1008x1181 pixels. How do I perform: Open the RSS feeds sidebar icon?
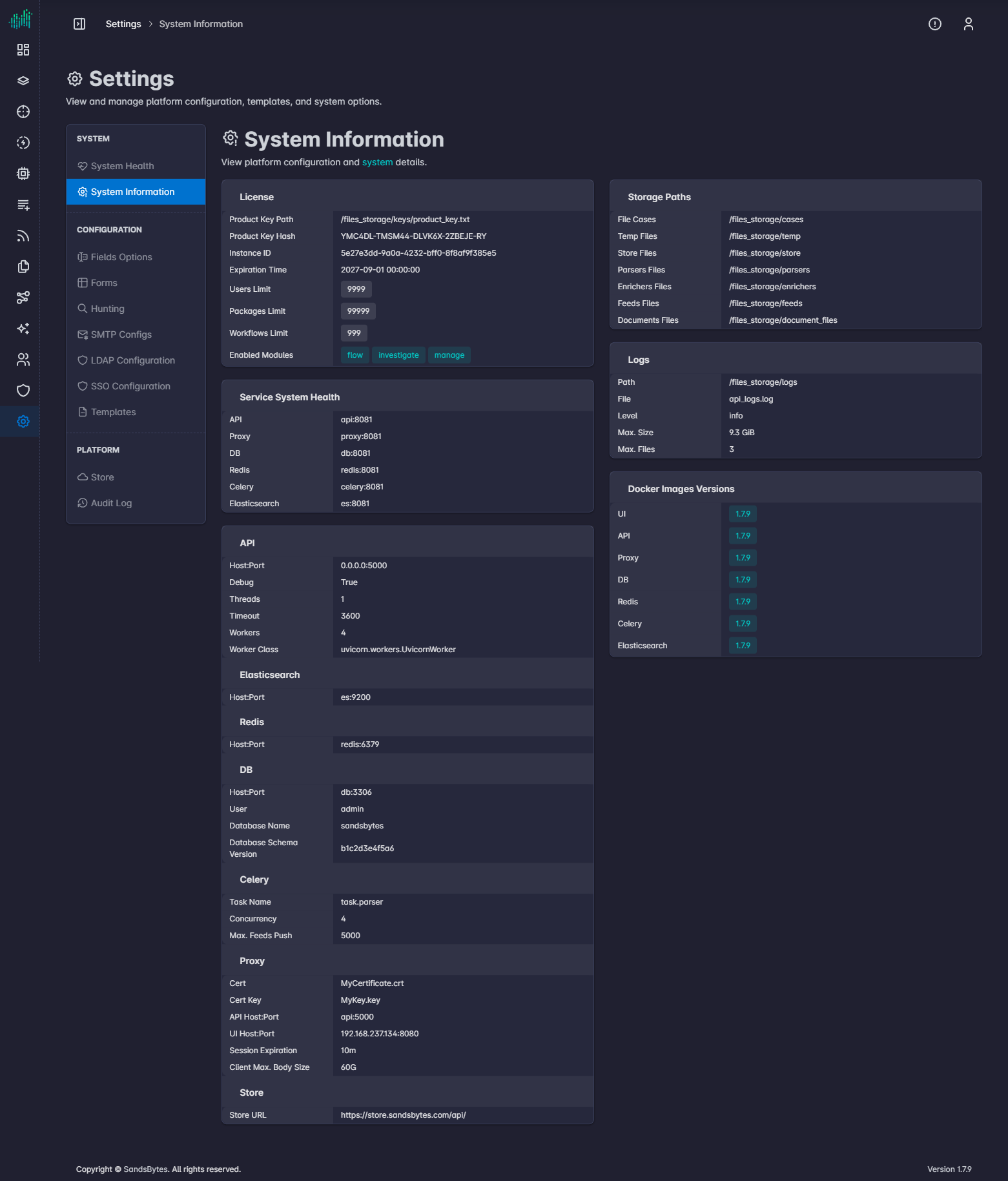tap(23, 236)
